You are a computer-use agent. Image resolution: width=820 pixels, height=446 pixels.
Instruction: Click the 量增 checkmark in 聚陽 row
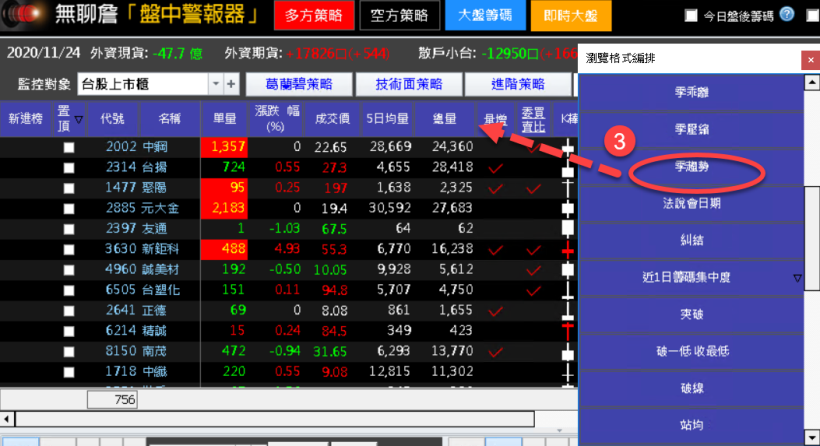click(x=494, y=188)
